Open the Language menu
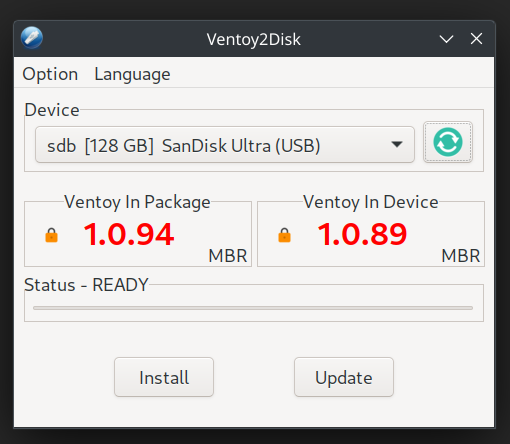Screen dimensions: 510x444 [x=132, y=74]
